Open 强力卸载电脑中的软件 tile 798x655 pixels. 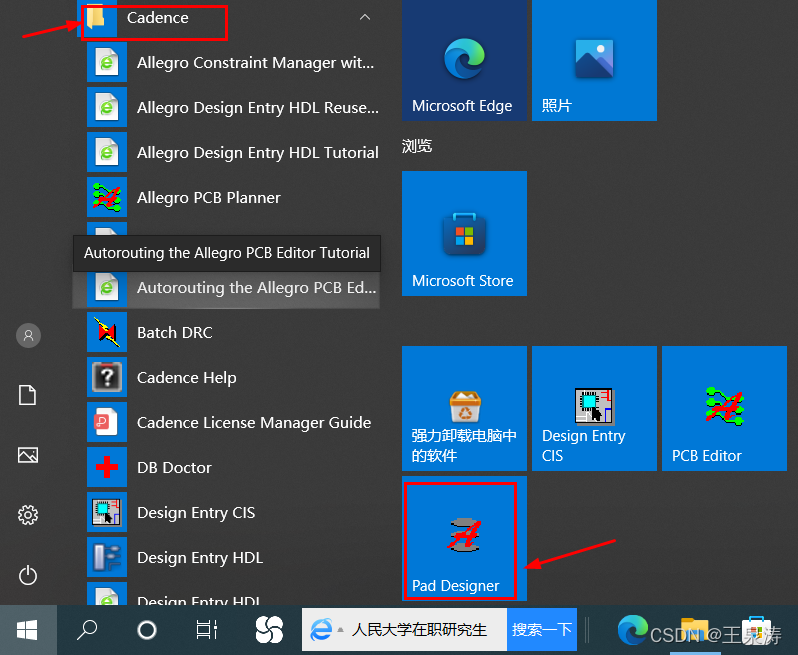click(x=464, y=408)
